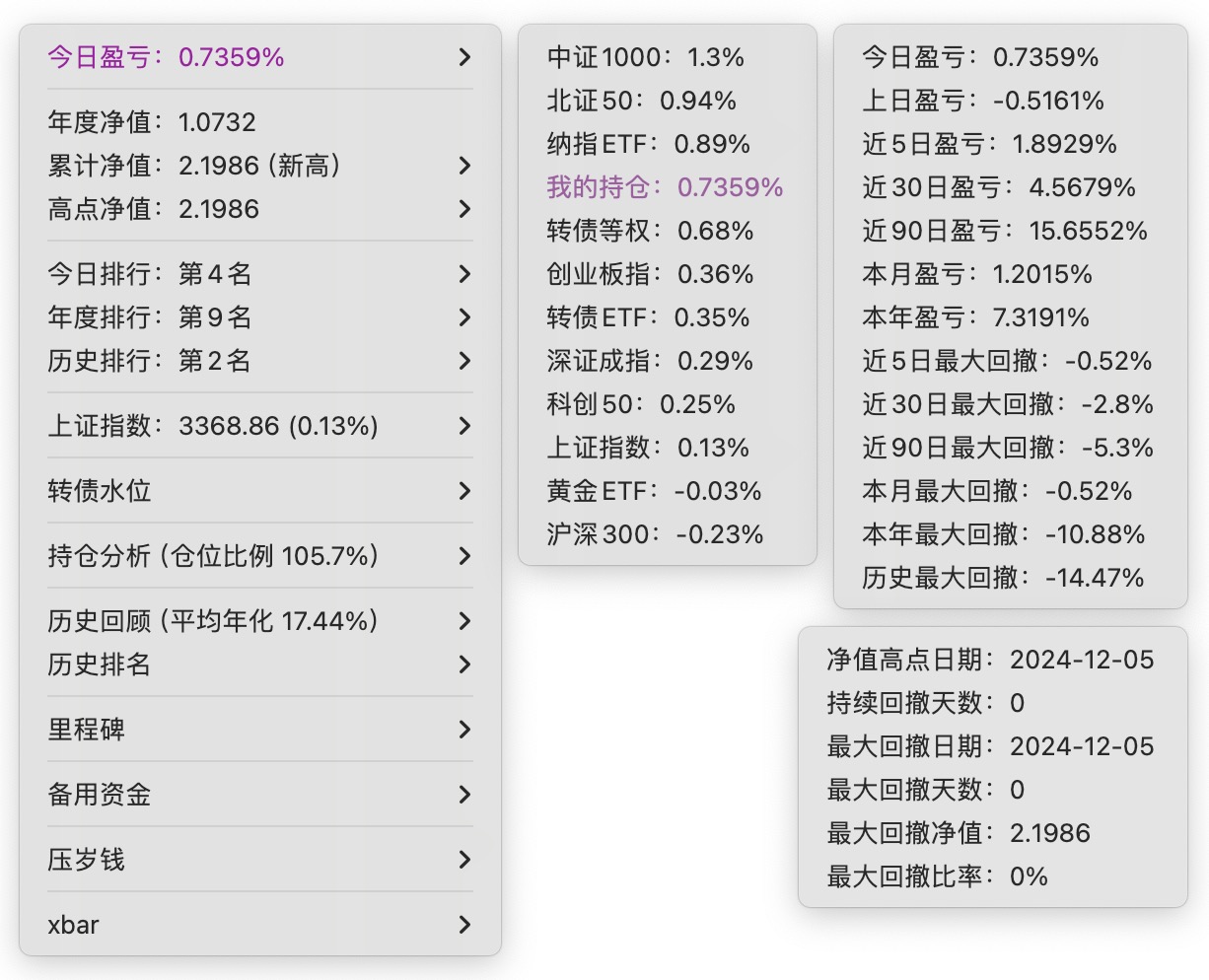The height and width of the screenshot is (980, 1209).
Task: Click chevron next to 历史回顾
Action: coord(464,621)
